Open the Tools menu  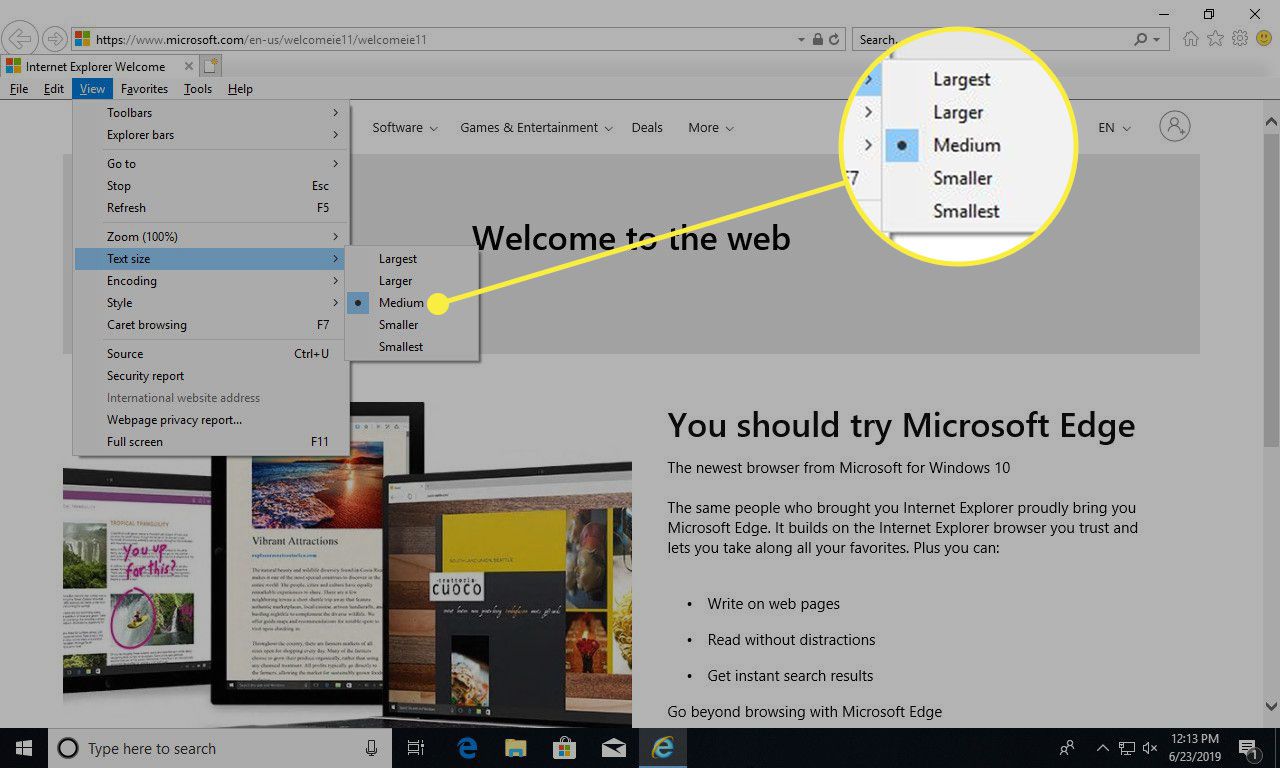(x=198, y=89)
